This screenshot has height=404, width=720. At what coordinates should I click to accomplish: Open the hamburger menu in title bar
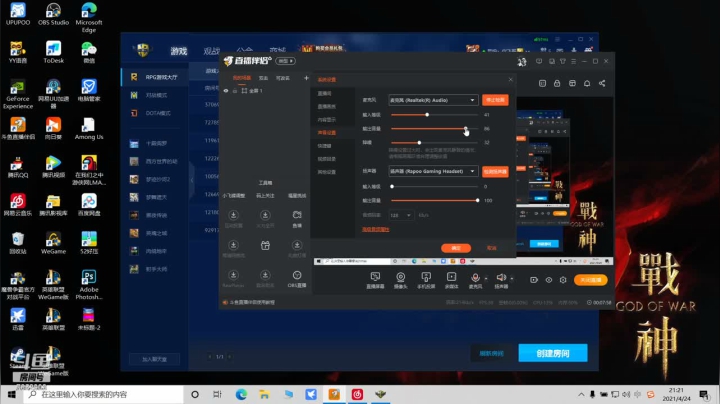click(574, 61)
